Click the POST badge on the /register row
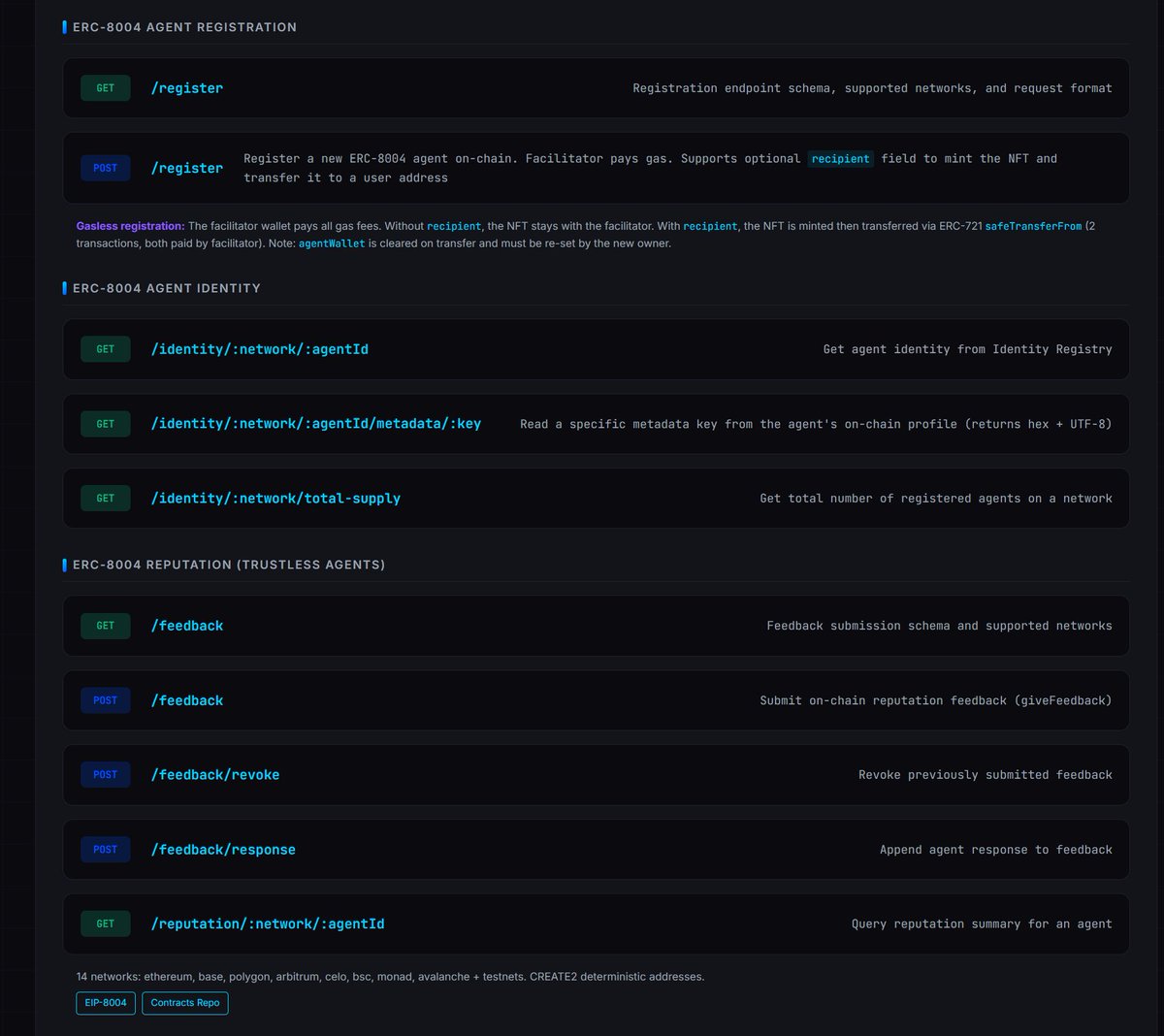The image size is (1164, 1036). (x=106, y=168)
